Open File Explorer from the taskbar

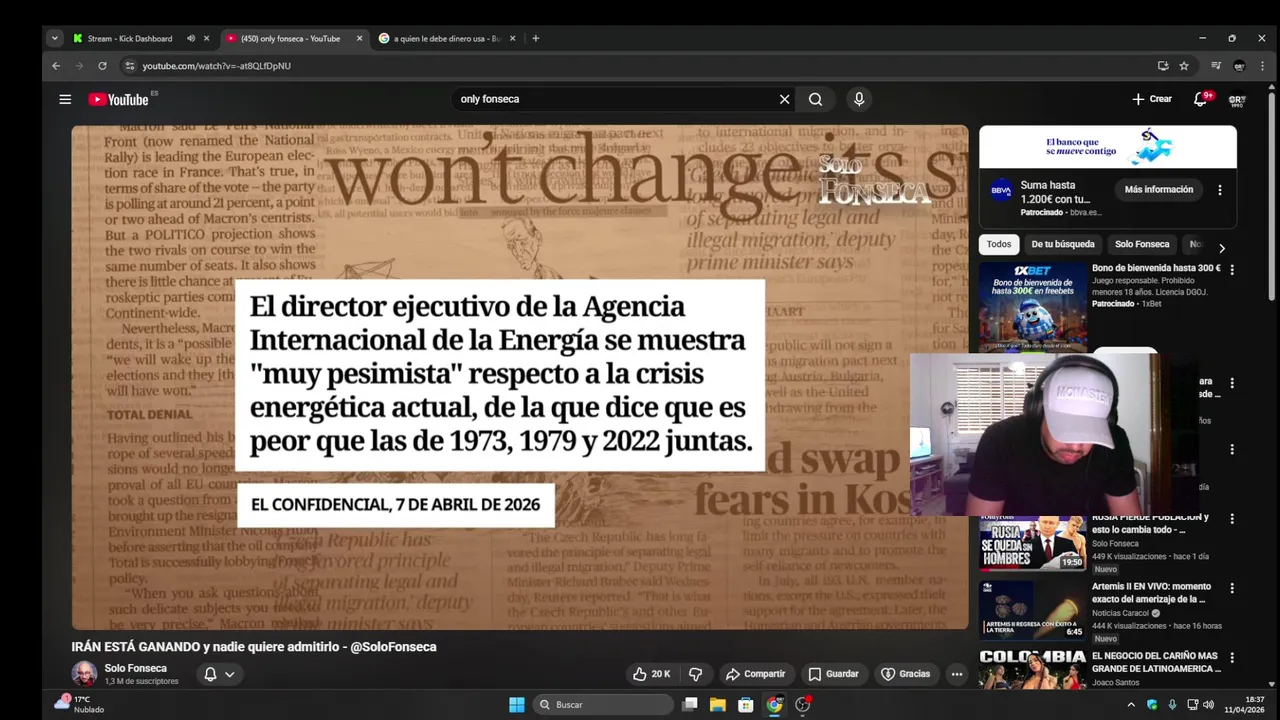pos(718,705)
